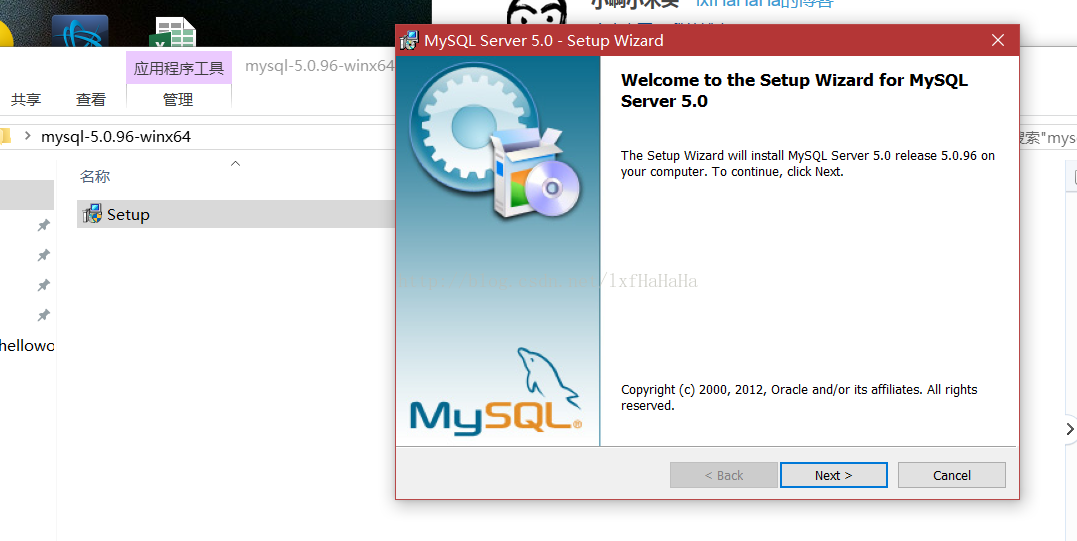Close the MySQL Setup Wizard window

(x=997, y=41)
